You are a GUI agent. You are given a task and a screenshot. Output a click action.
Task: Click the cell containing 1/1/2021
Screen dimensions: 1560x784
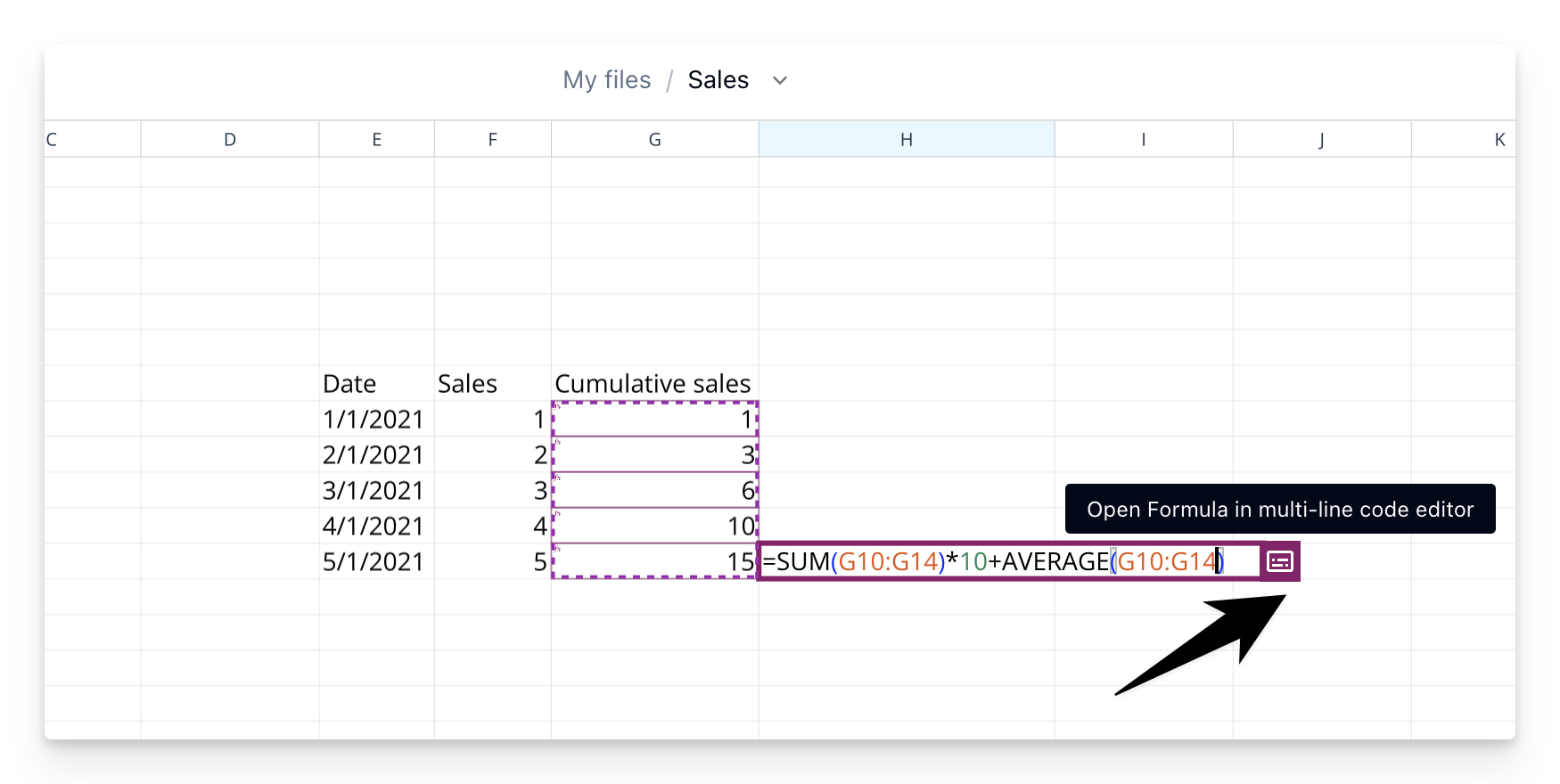(375, 419)
